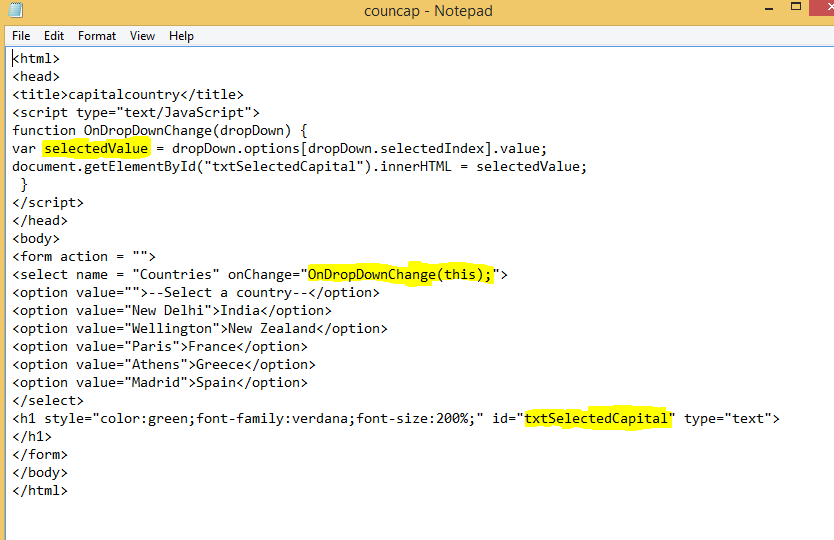The image size is (834, 540).
Task: Click the </body> closing tag line
Action: 40,473
